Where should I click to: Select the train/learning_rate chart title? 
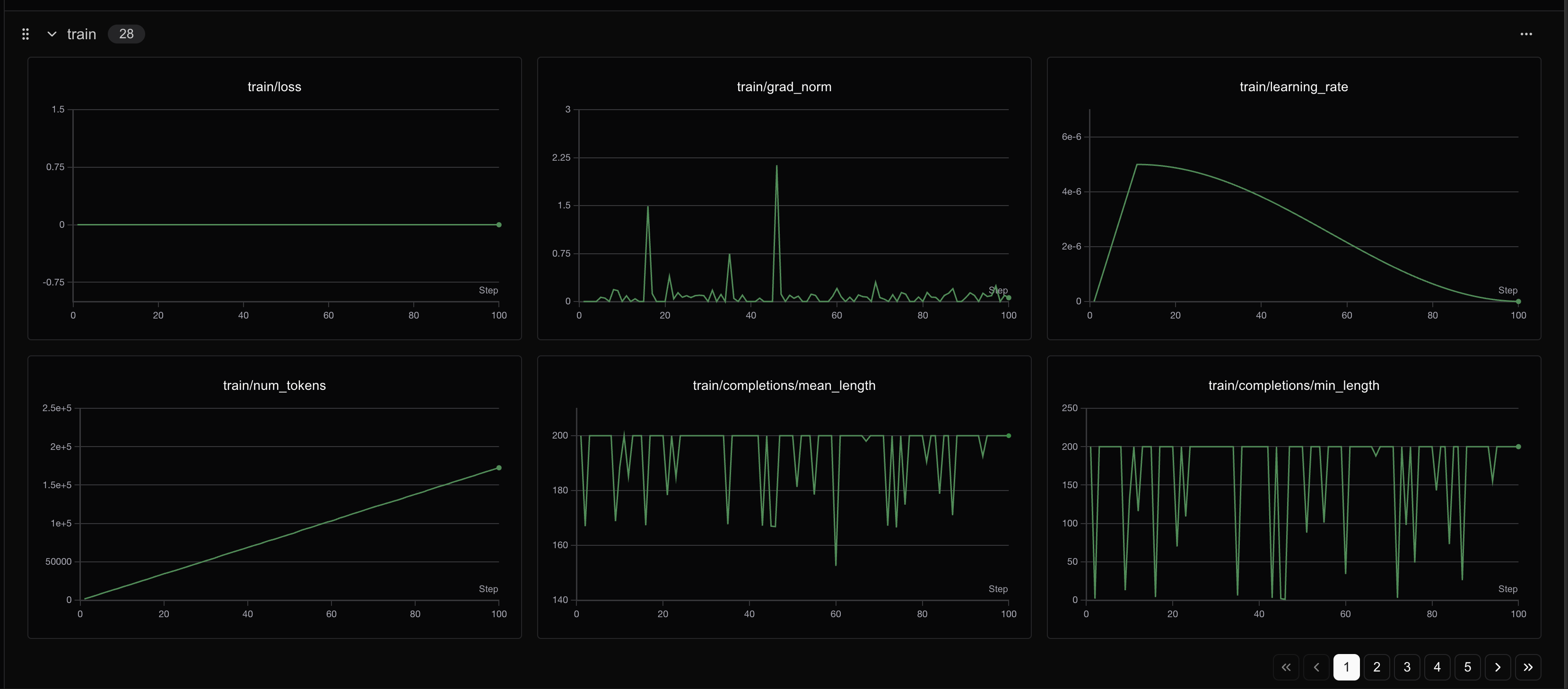[1293, 87]
